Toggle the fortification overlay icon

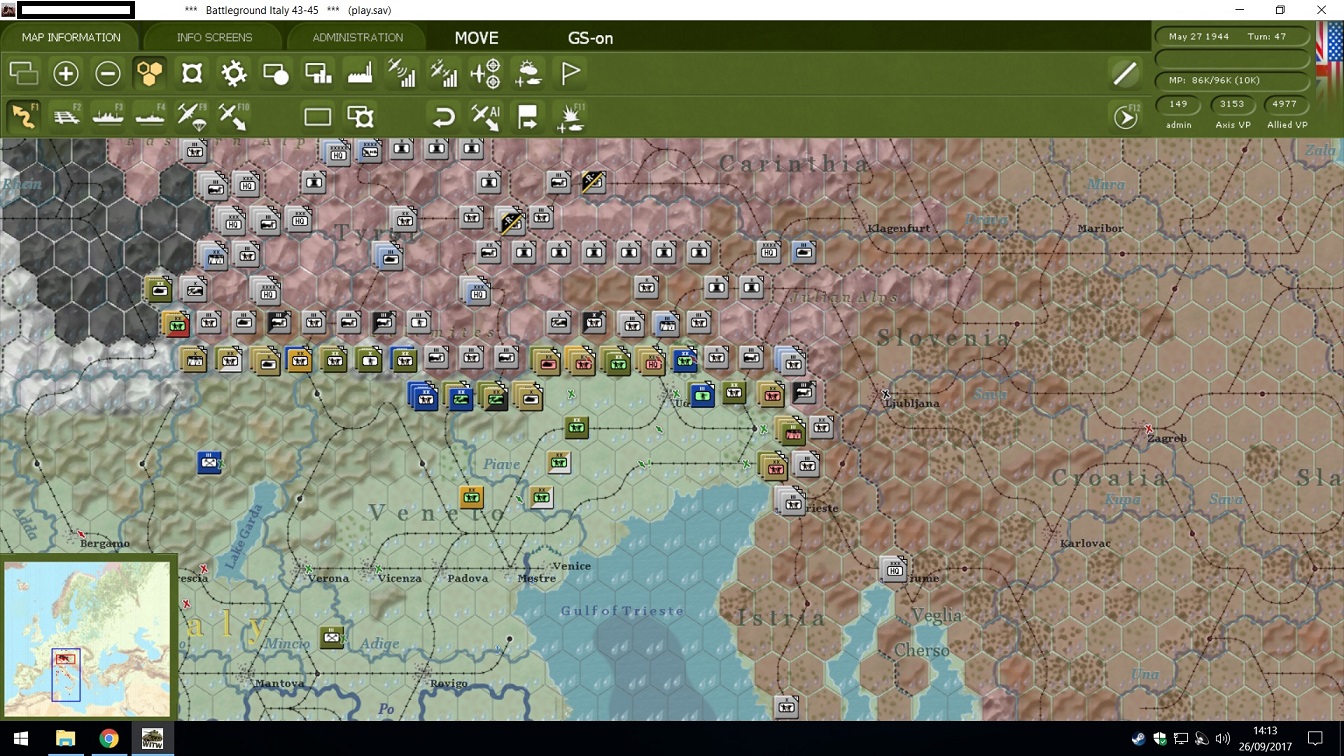[x=192, y=73]
